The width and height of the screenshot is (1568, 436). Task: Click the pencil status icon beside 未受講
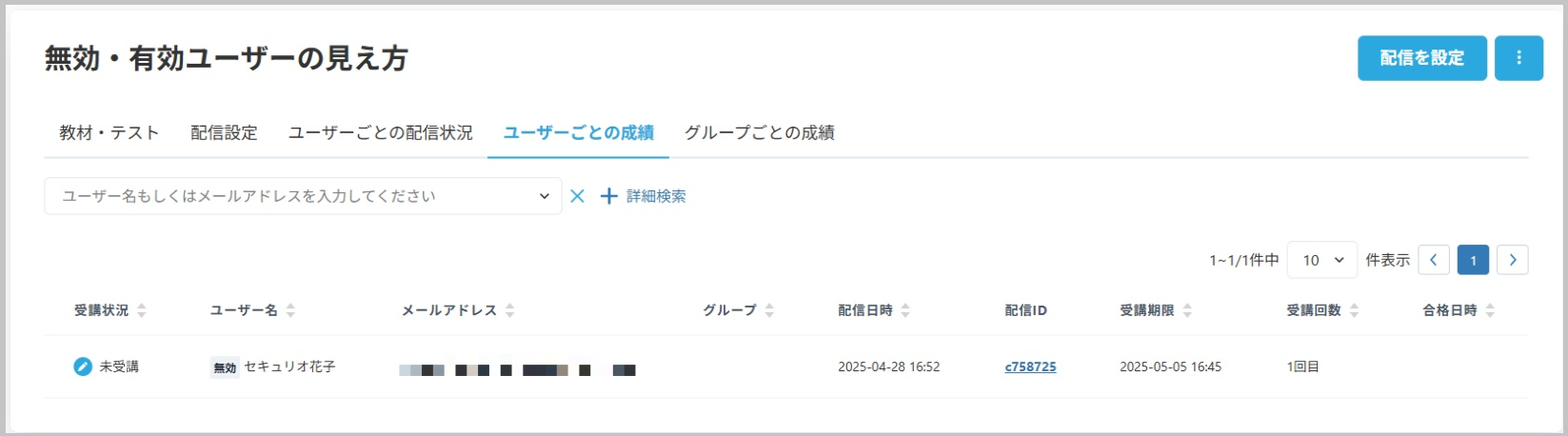[x=83, y=367]
